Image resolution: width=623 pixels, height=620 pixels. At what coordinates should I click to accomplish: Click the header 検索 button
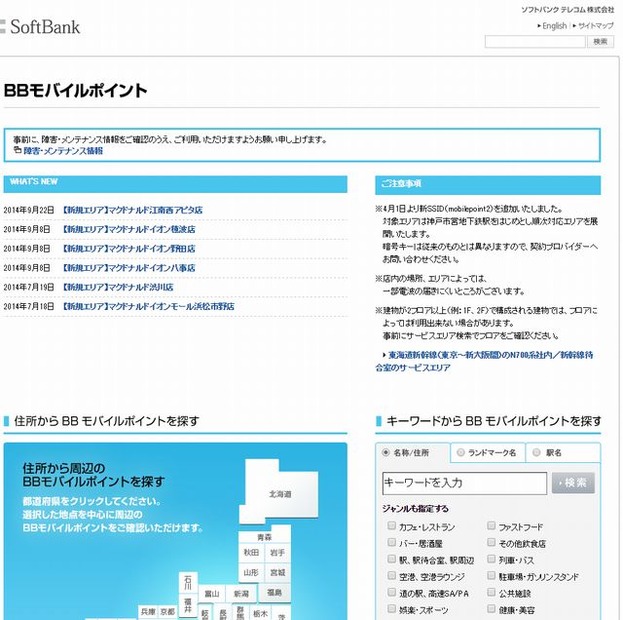[x=600, y=41]
